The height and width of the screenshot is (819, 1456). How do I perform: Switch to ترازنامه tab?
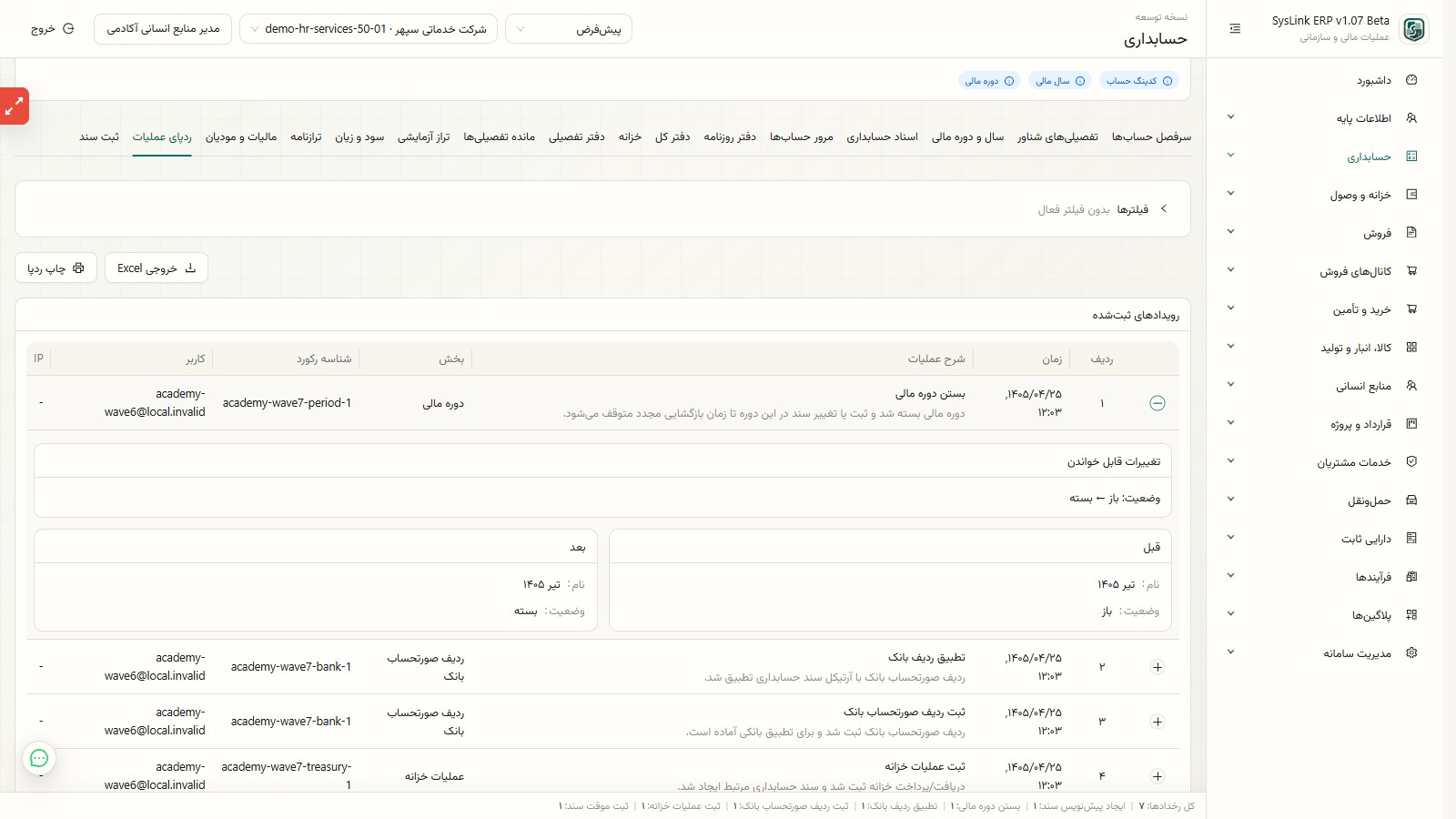pyautogui.click(x=306, y=137)
